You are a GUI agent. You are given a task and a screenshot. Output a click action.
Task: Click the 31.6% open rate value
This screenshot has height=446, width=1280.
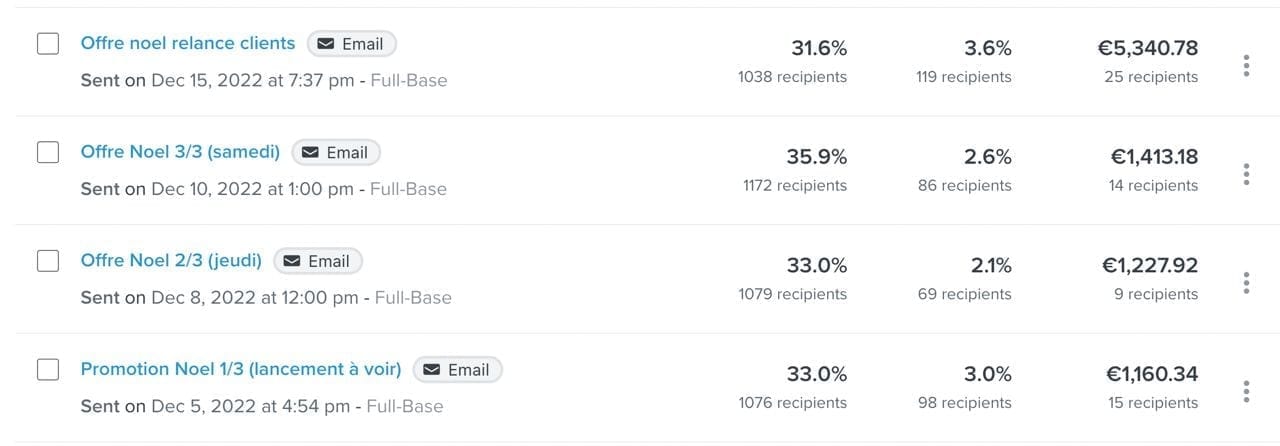point(819,48)
